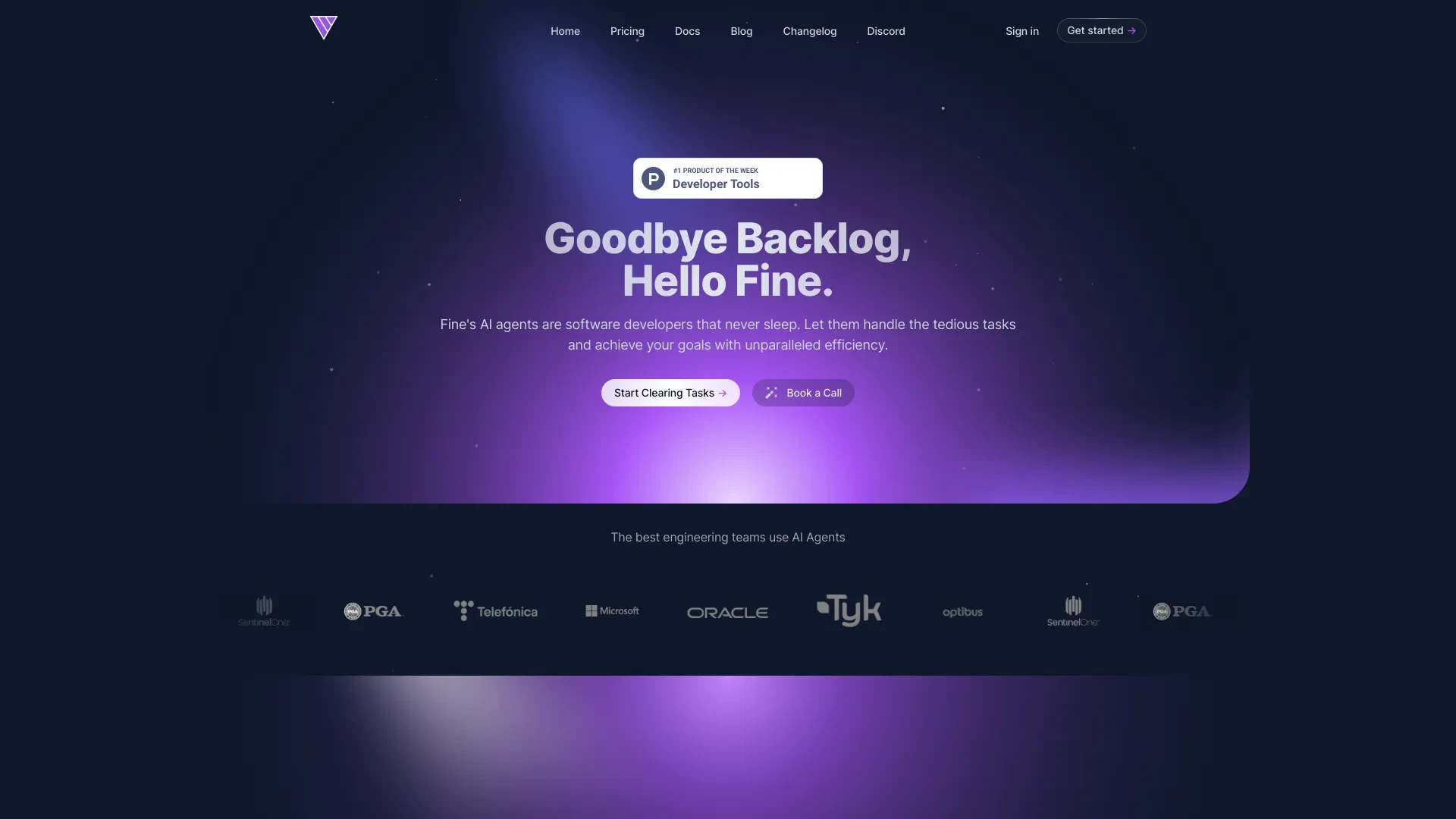Screen dimensions: 1456x819
Task: Click the Fine logo icon top left
Action: coord(324,27)
